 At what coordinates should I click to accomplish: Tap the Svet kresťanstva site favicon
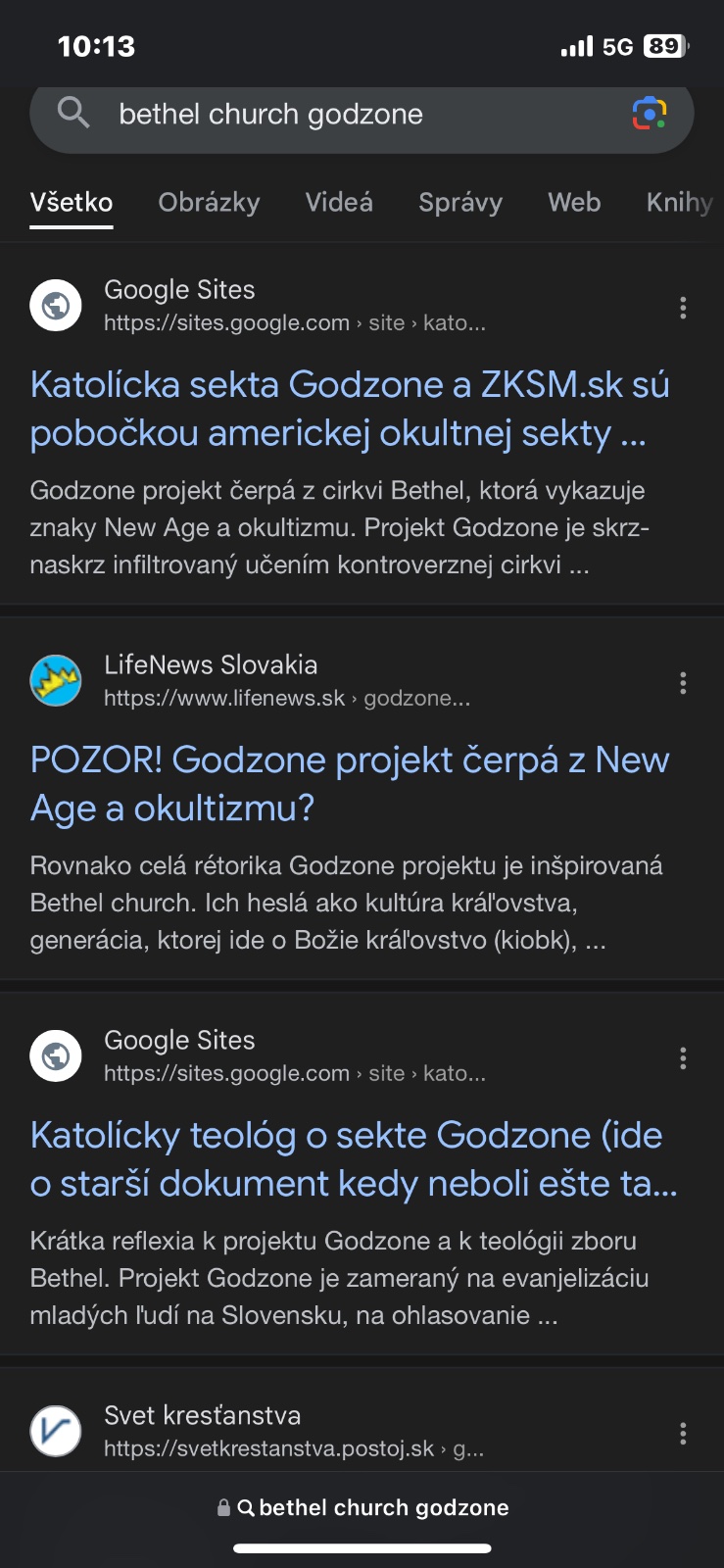coord(56,1432)
